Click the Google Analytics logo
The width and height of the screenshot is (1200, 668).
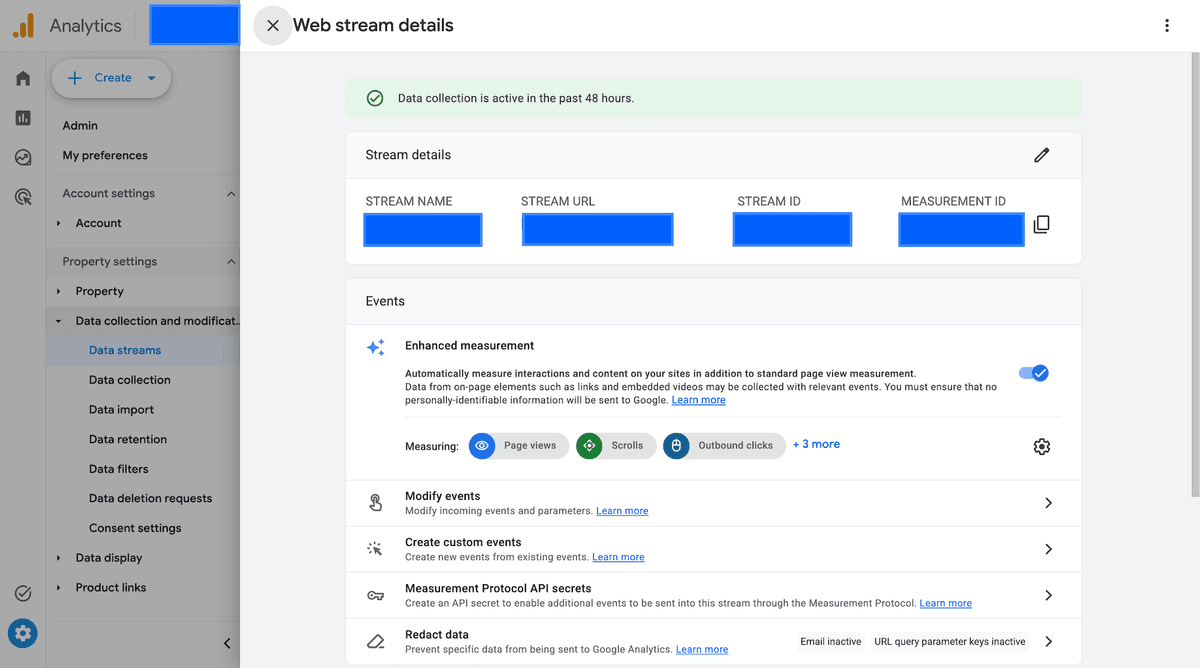(23, 26)
